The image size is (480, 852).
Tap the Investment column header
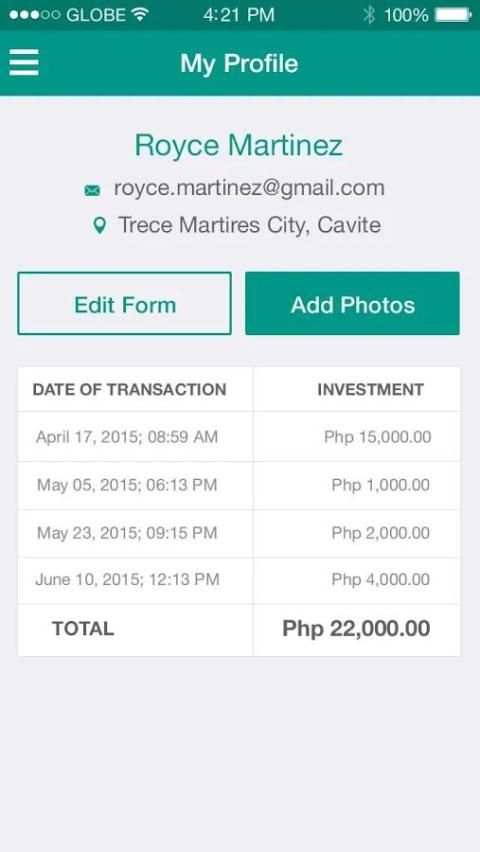click(x=371, y=390)
